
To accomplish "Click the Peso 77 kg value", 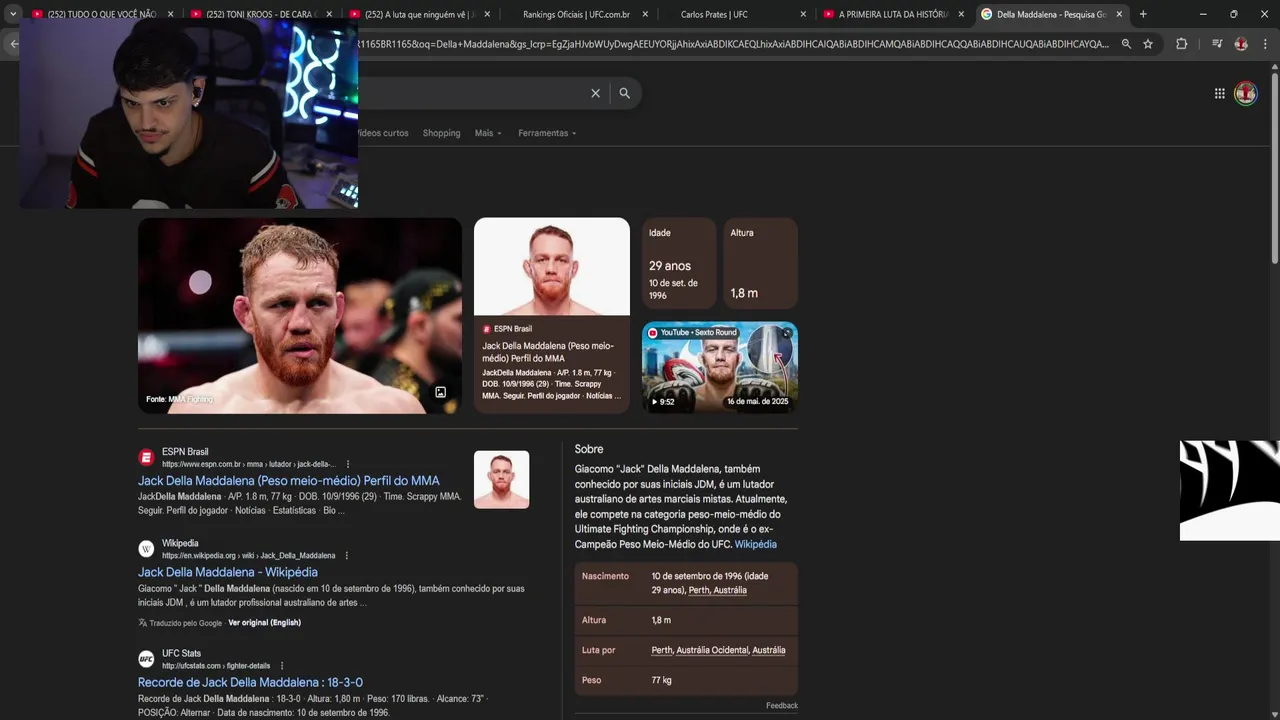I will 661,680.
